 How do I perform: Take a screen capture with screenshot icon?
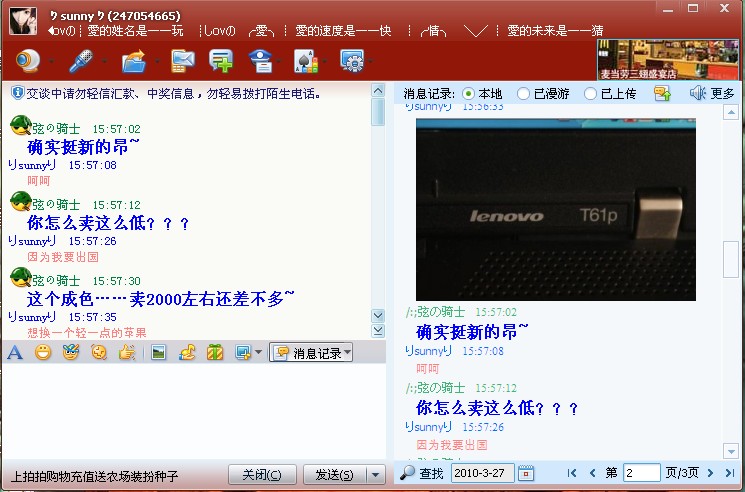(x=243, y=352)
